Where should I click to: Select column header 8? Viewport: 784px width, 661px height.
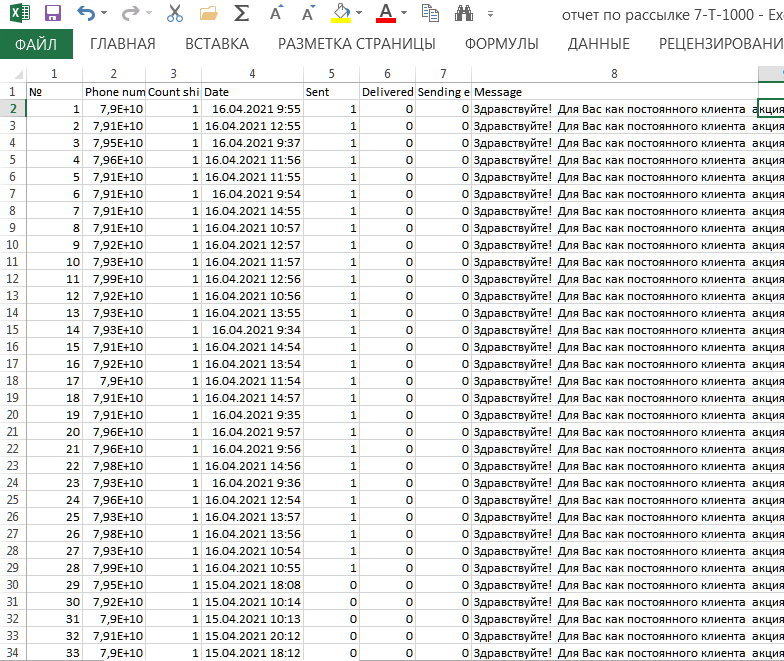(x=614, y=74)
